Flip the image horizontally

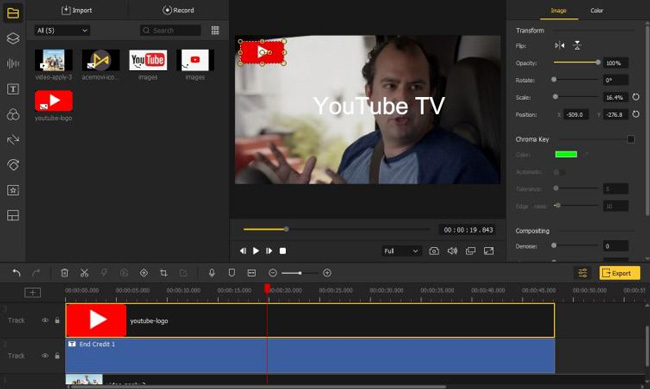tap(560, 45)
